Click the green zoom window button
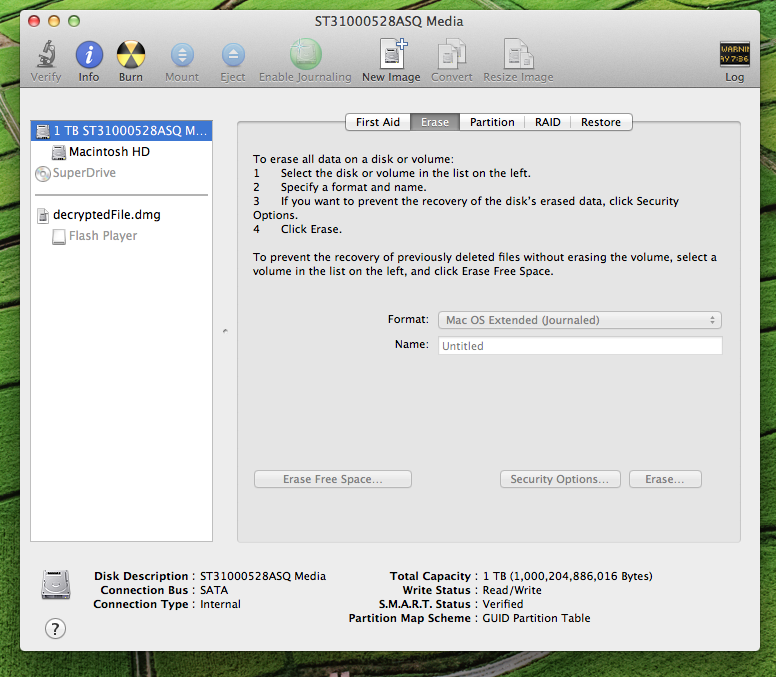Viewport: 776px width, 677px height. tap(74, 21)
